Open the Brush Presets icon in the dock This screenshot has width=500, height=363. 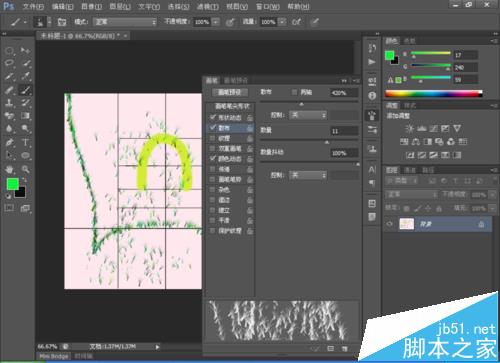[372, 130]
